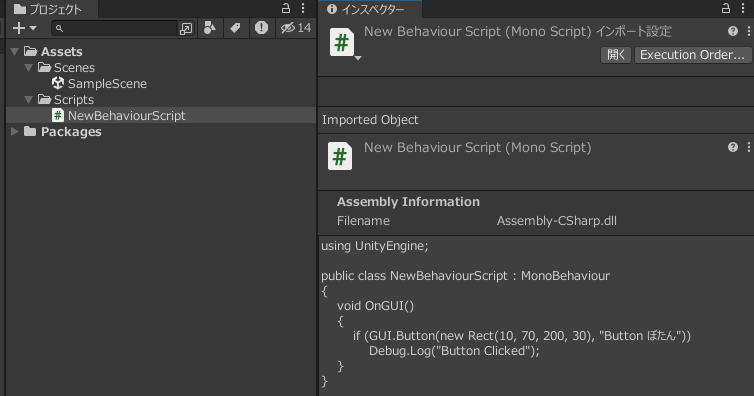Click the plus create-asset button
This screenshot has width=754, height=396.
tap(18, 28)
